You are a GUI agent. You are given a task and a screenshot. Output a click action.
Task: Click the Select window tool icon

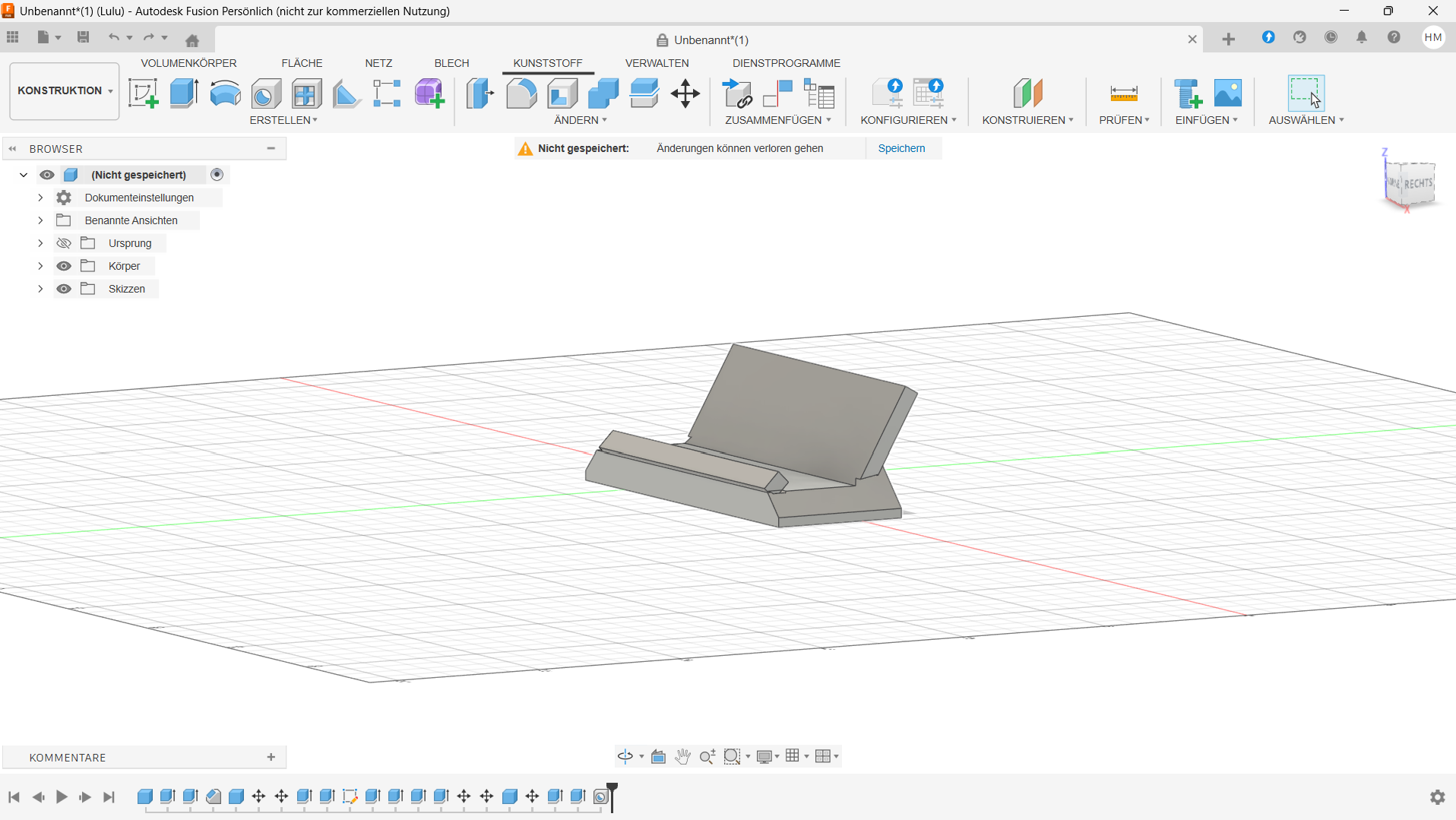click(x=1306, y=93)
